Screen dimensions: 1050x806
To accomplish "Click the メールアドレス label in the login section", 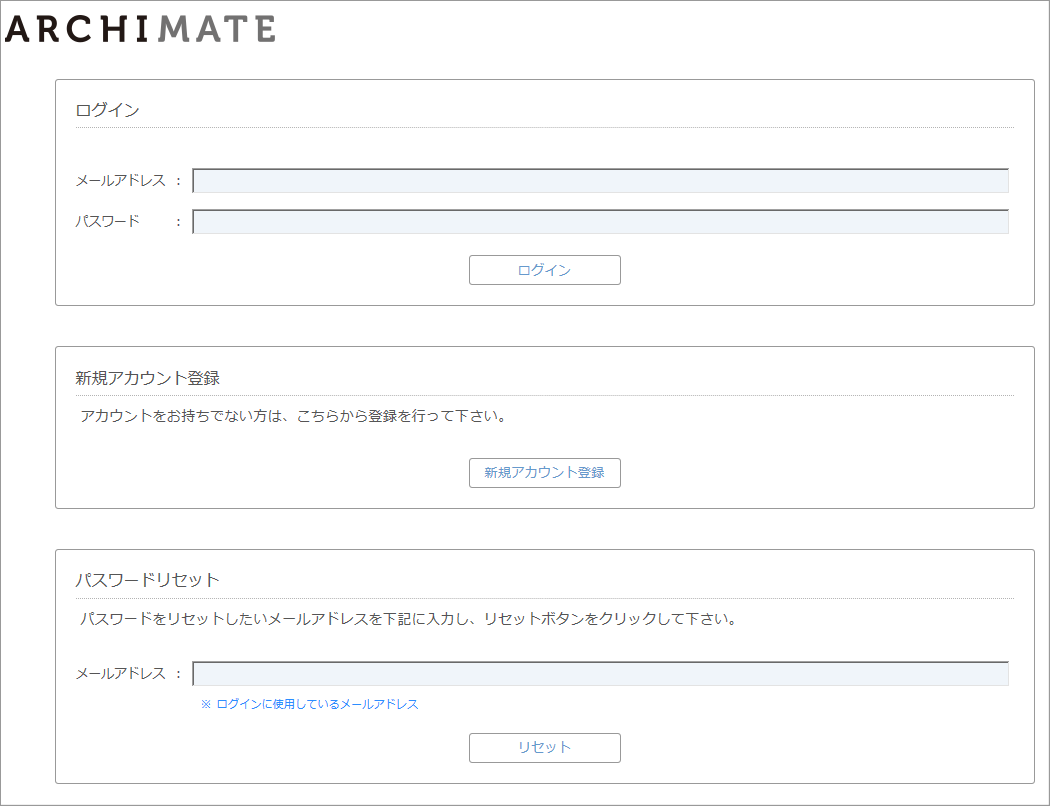I will pos(120,181).
